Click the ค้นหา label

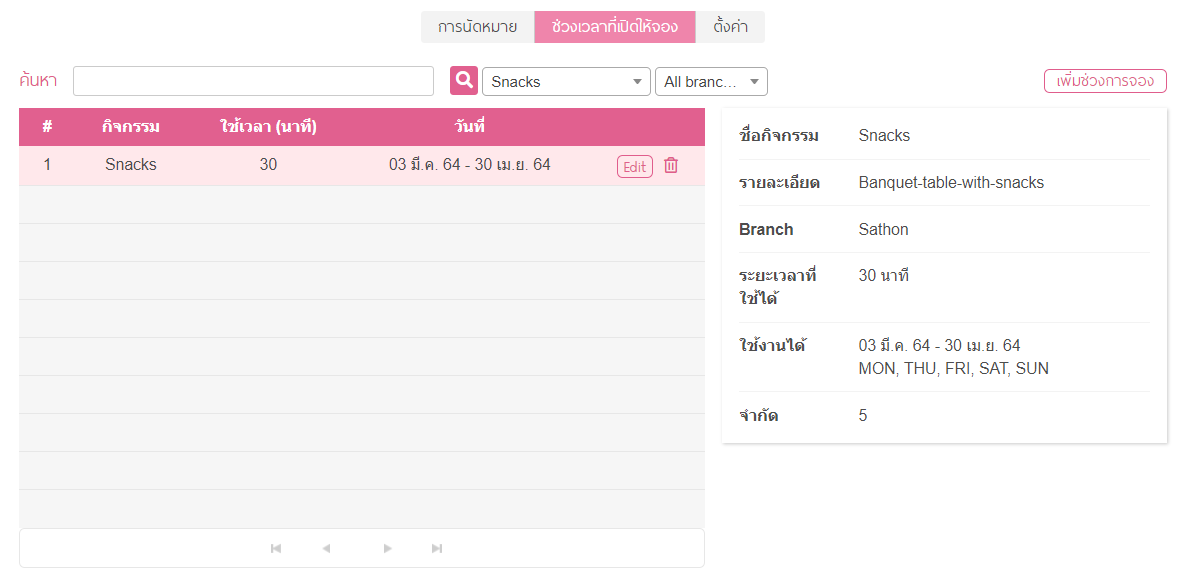[x=38, y=80]
